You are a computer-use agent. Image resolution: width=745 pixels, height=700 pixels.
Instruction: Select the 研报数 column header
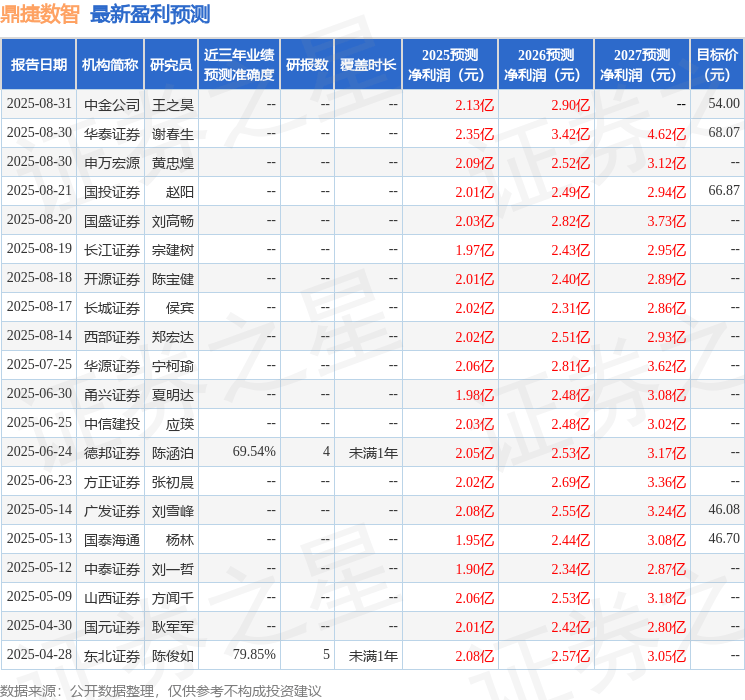tap(306, 65)
